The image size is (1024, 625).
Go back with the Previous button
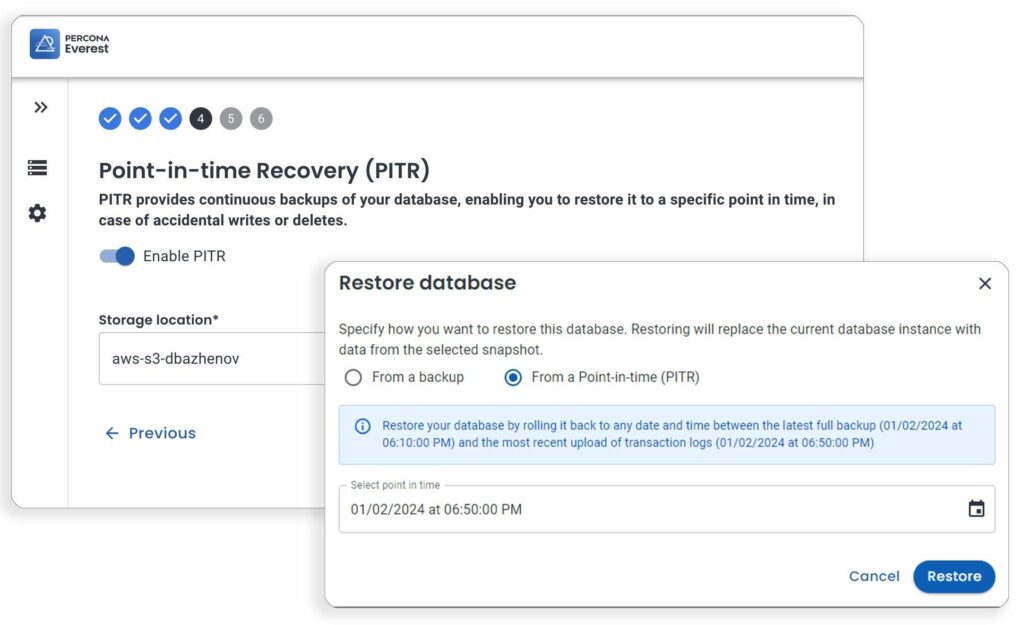150,433
